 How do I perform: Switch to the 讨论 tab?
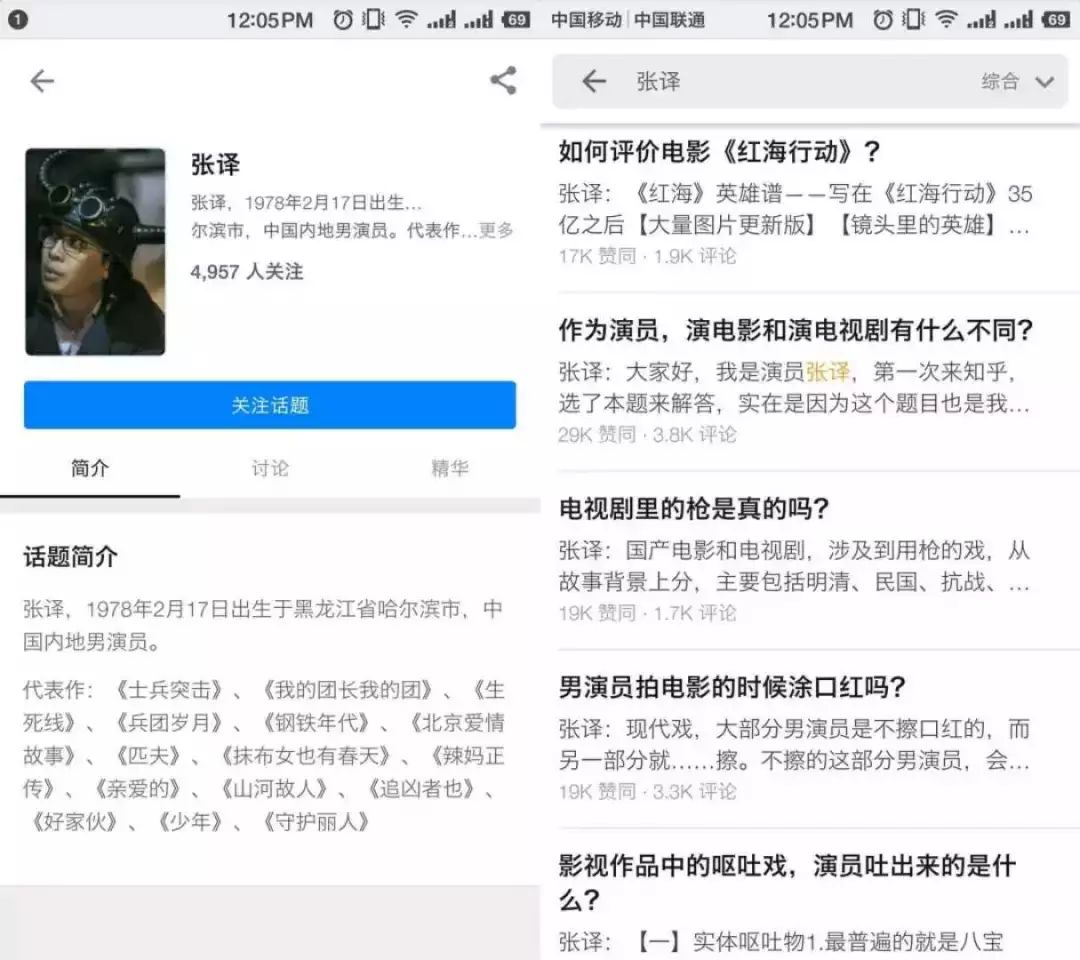(270, 469)
